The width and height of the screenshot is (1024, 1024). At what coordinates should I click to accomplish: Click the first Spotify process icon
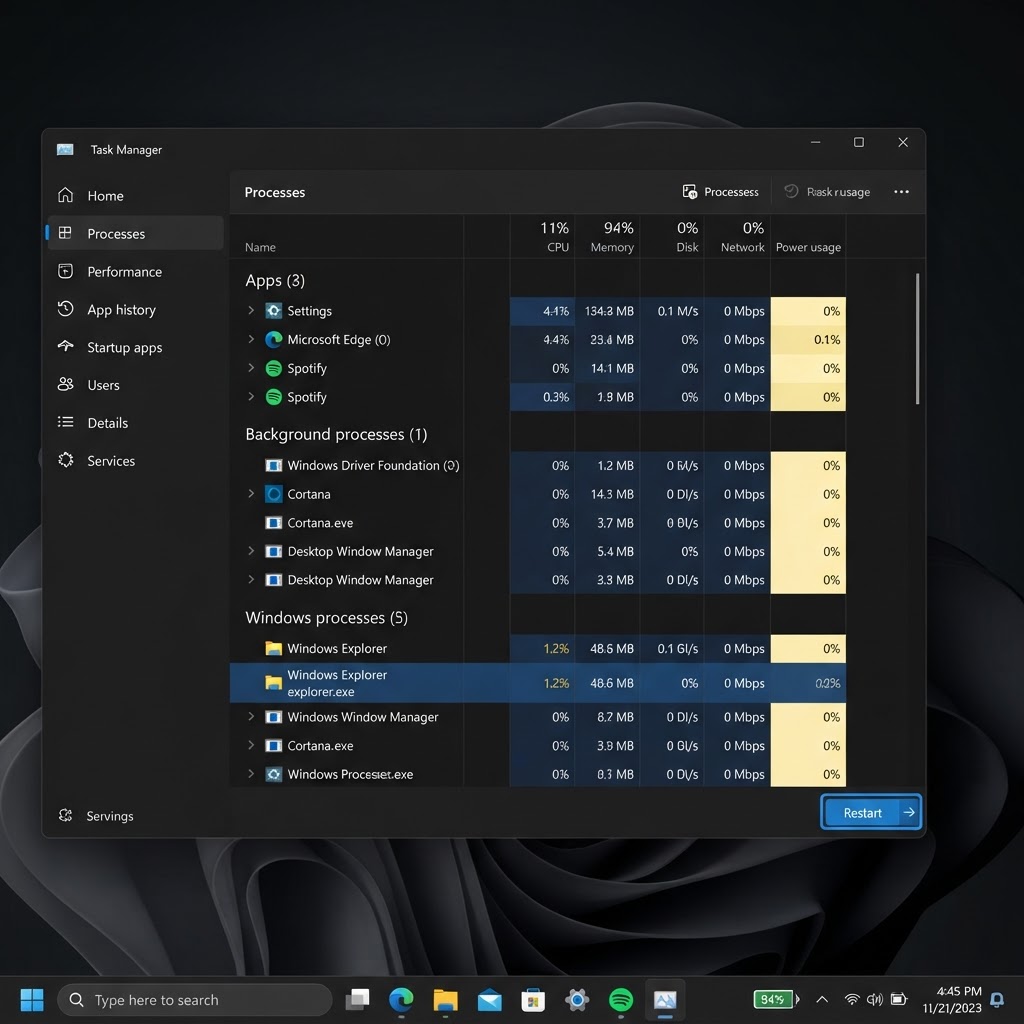[x=274, y=368]
